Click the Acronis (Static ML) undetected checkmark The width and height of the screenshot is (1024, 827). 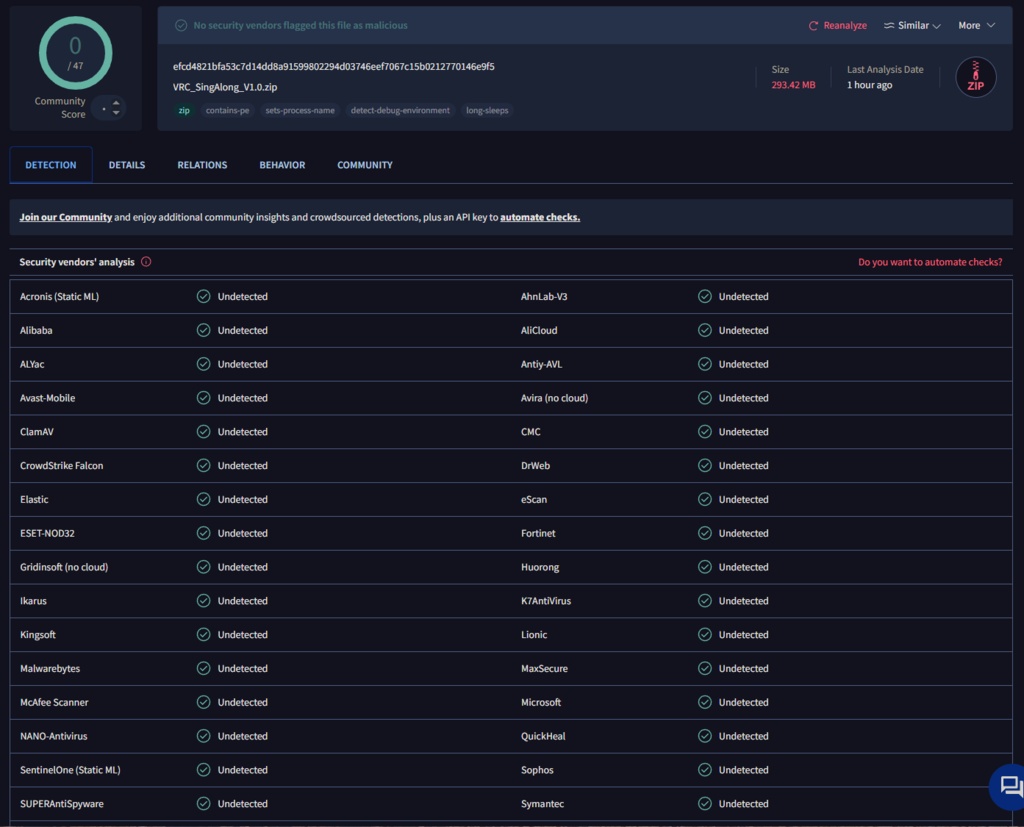point(204,297)
